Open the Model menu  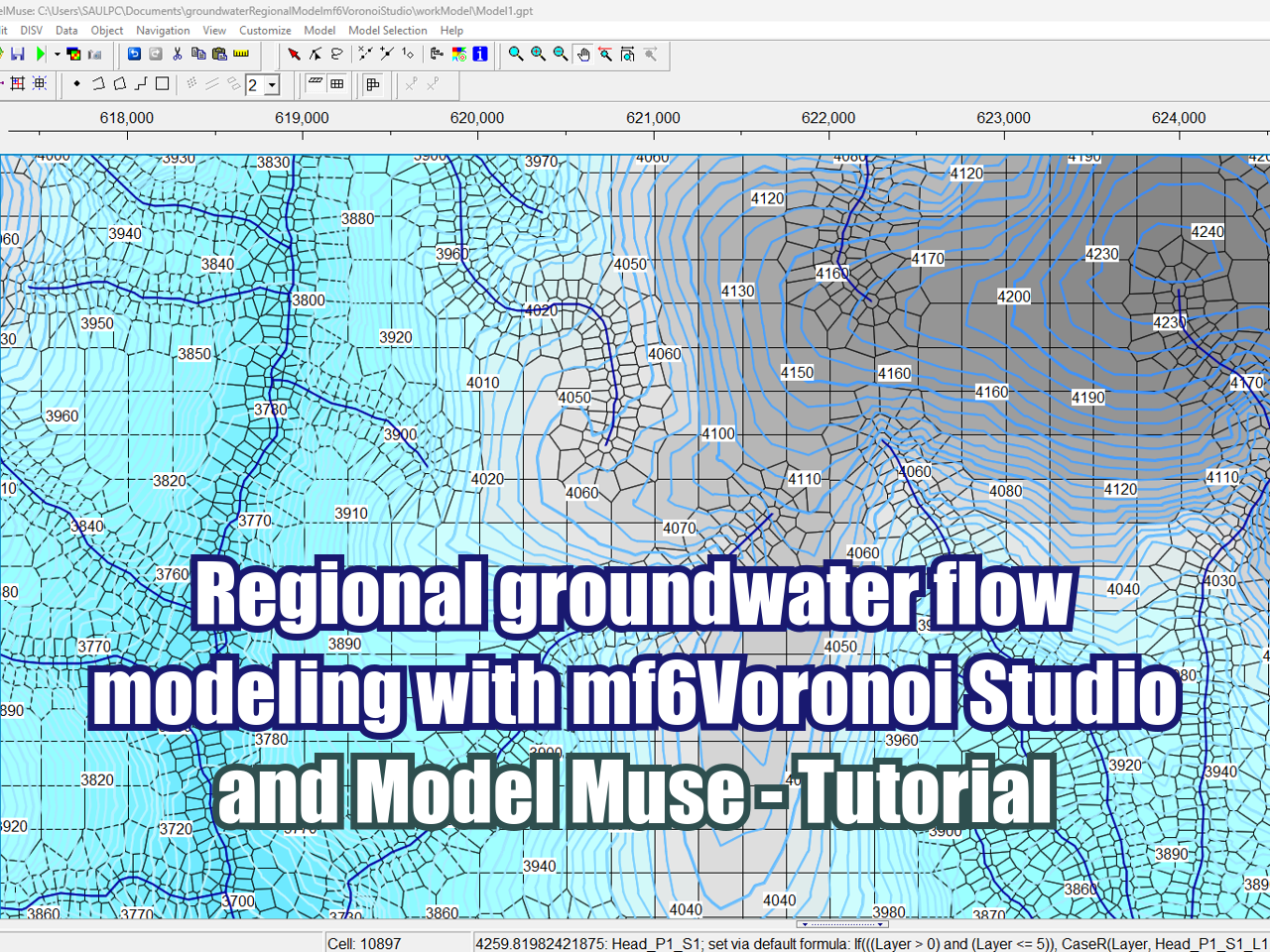319,31
